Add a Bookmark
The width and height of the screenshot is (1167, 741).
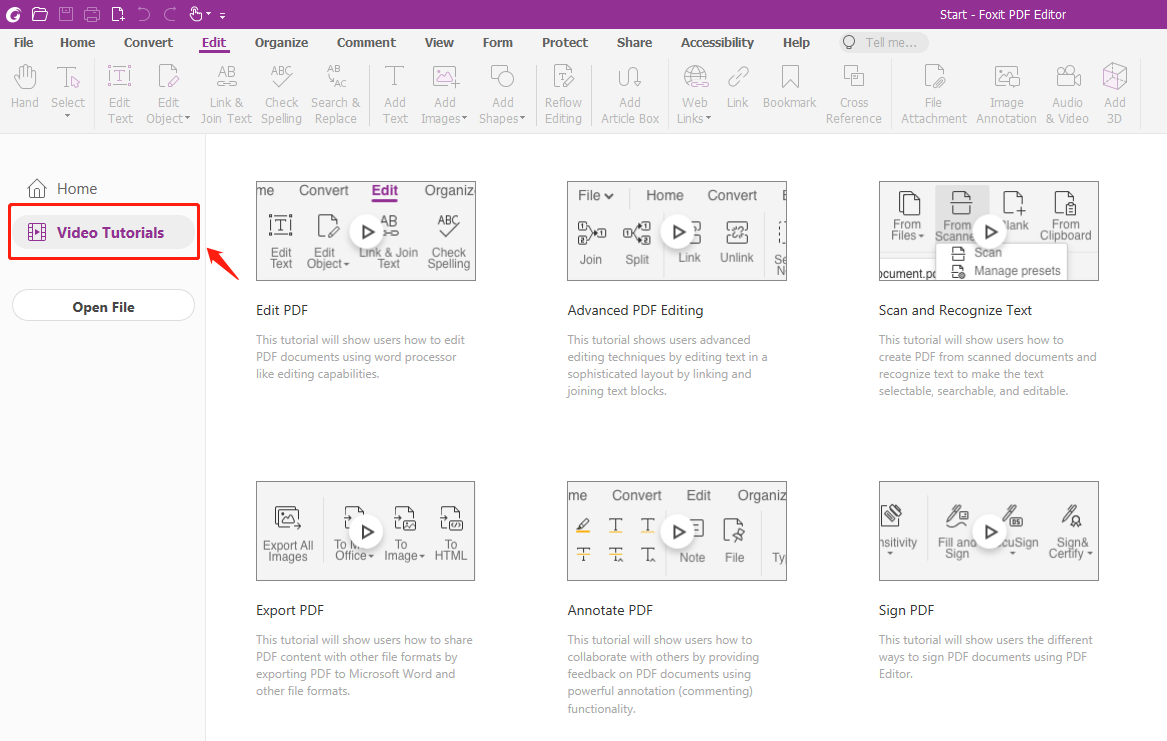coord(790,87)
